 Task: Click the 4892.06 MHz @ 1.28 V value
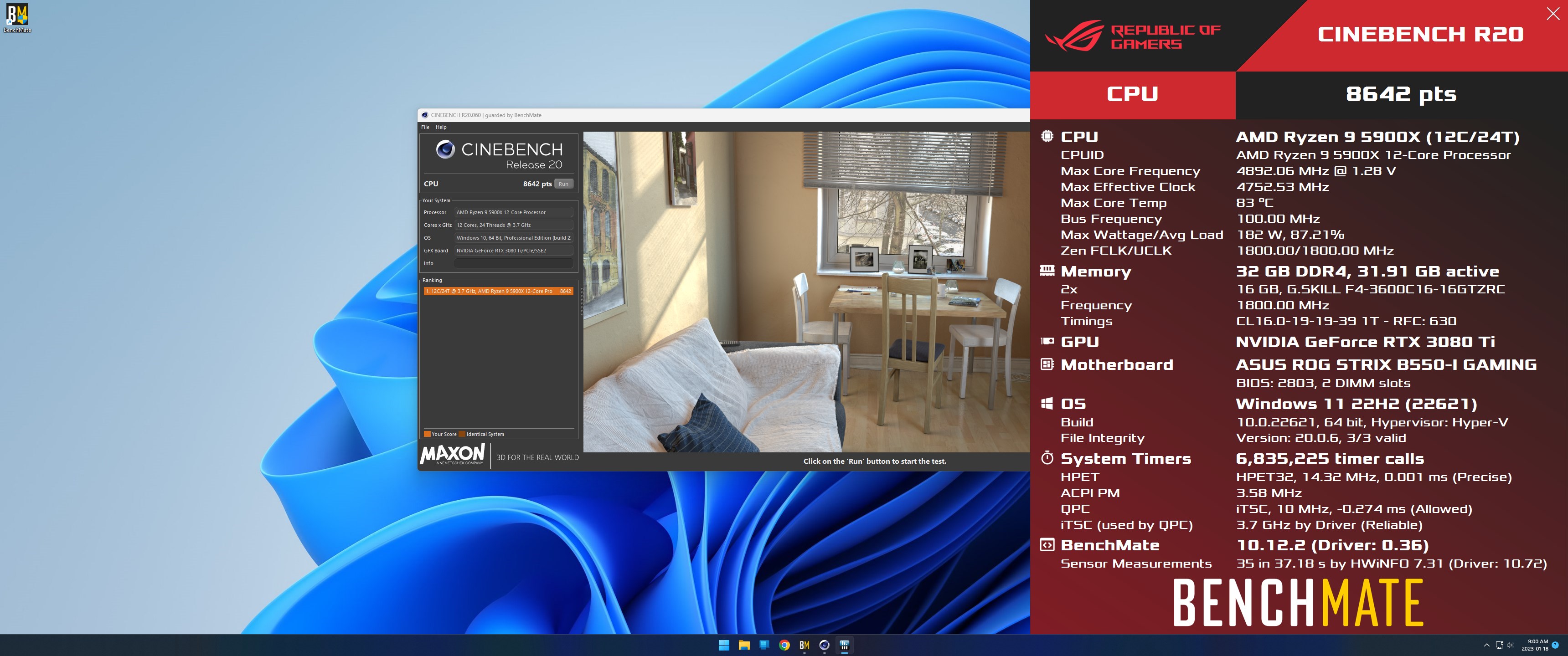click(x=1316, y=171)
